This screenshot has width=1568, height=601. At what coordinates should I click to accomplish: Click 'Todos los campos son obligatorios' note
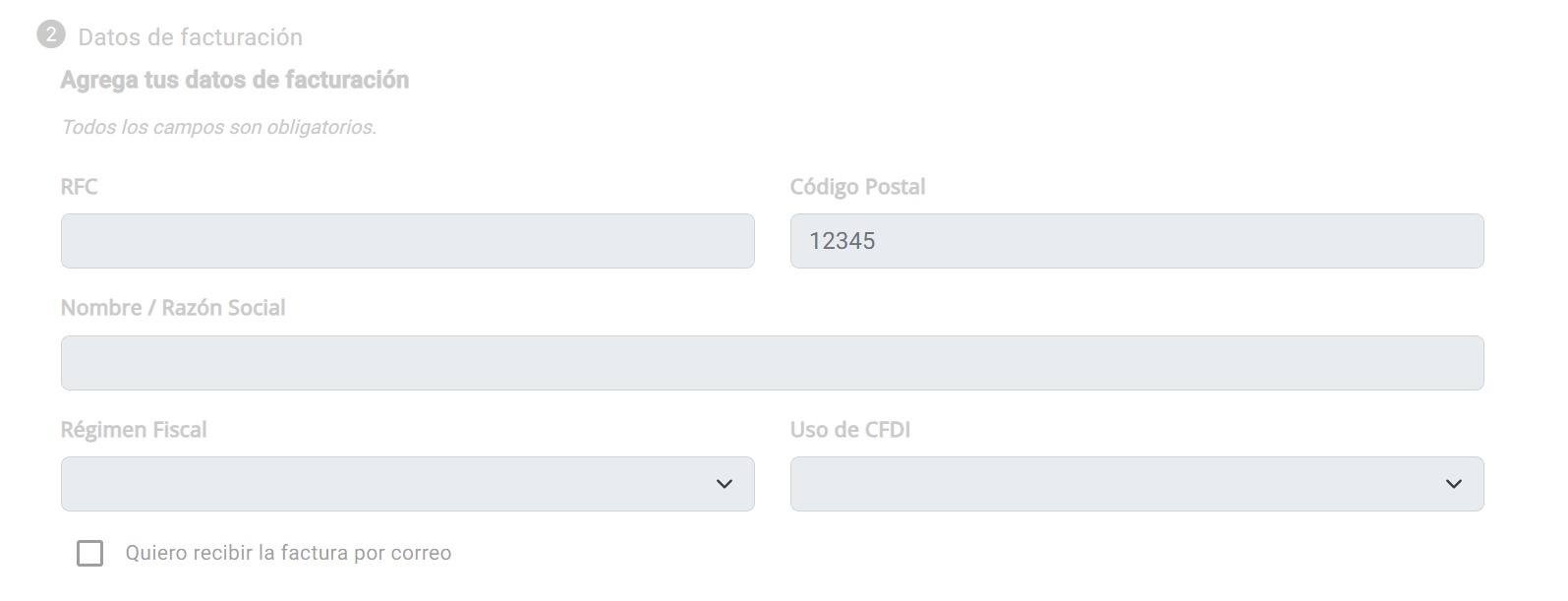click(218, 127)
